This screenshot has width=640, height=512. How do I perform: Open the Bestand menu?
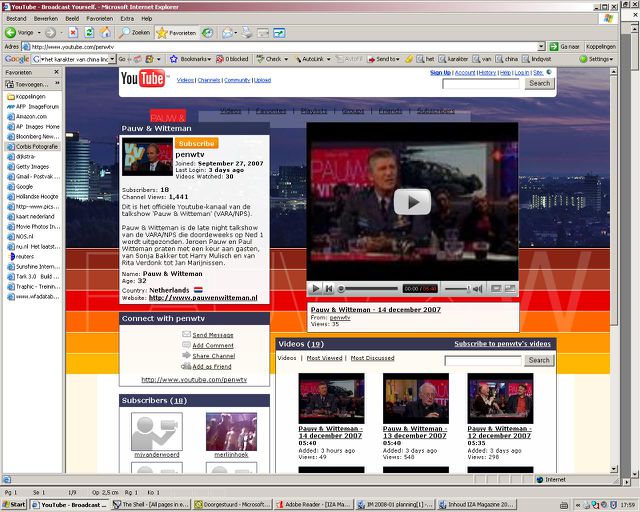(x=16, y=18)
